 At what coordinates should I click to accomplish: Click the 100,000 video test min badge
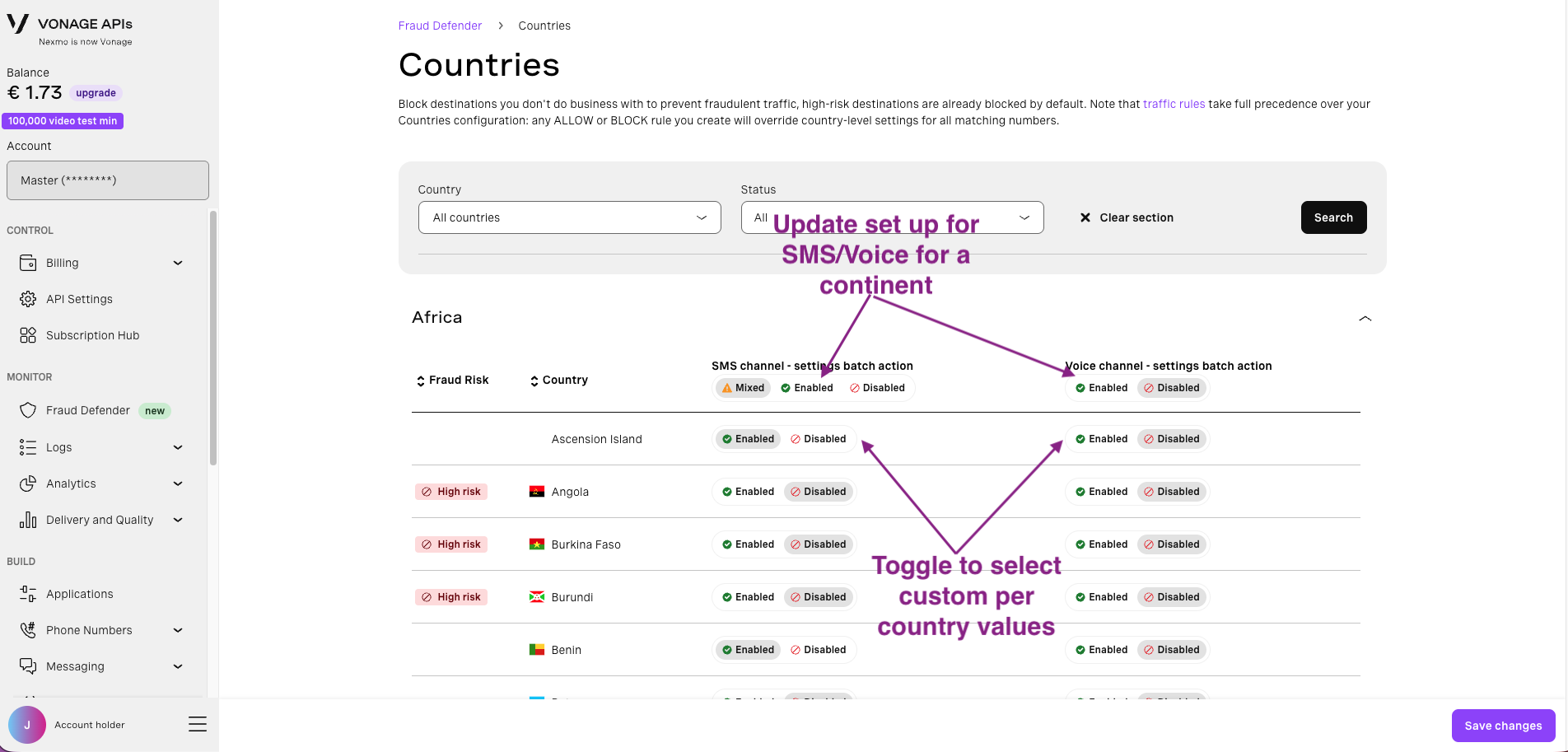tap(63, 121)
